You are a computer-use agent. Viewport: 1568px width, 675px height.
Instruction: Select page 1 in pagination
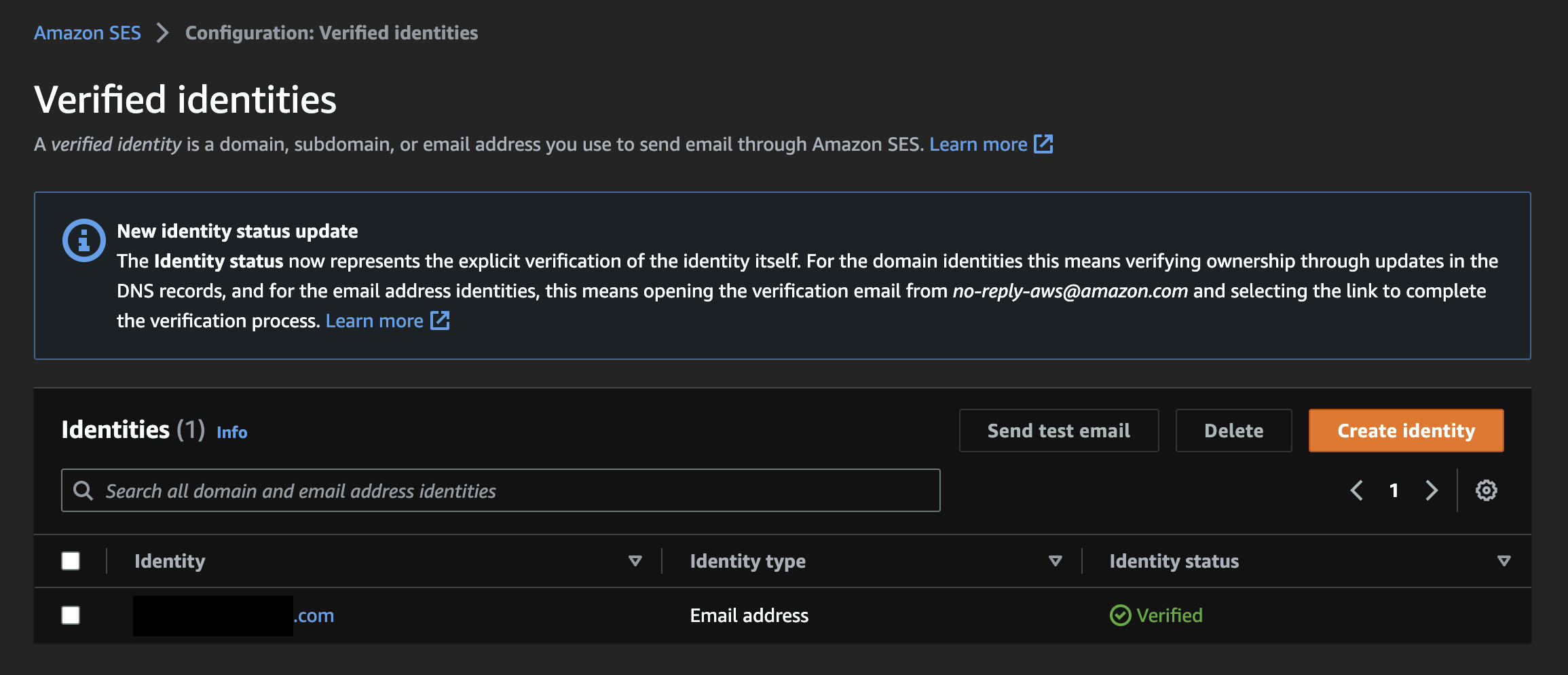pos(1394,490)
